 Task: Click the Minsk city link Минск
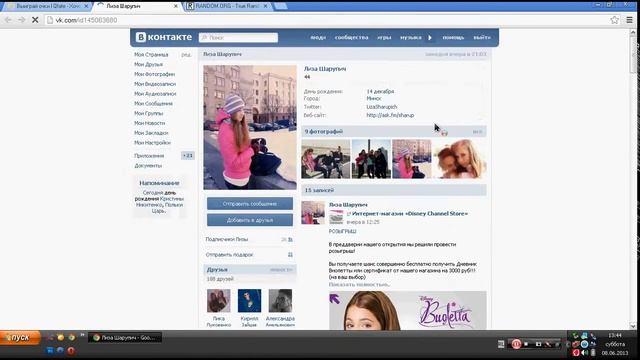click(373, 98)
